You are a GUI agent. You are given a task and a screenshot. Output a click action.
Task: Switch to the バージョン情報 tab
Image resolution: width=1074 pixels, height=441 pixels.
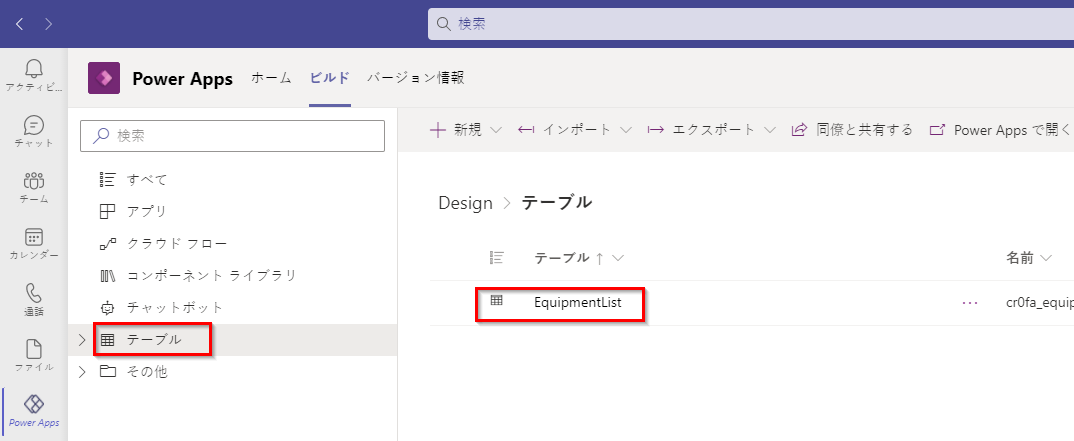pos(415,78)
